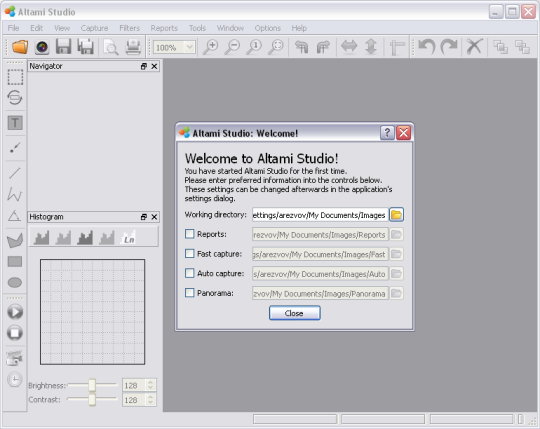Viewport: 540px width, 429px height.
Task: Click the camera capture icon in toolbar
Action: click(x=42, y=47)
